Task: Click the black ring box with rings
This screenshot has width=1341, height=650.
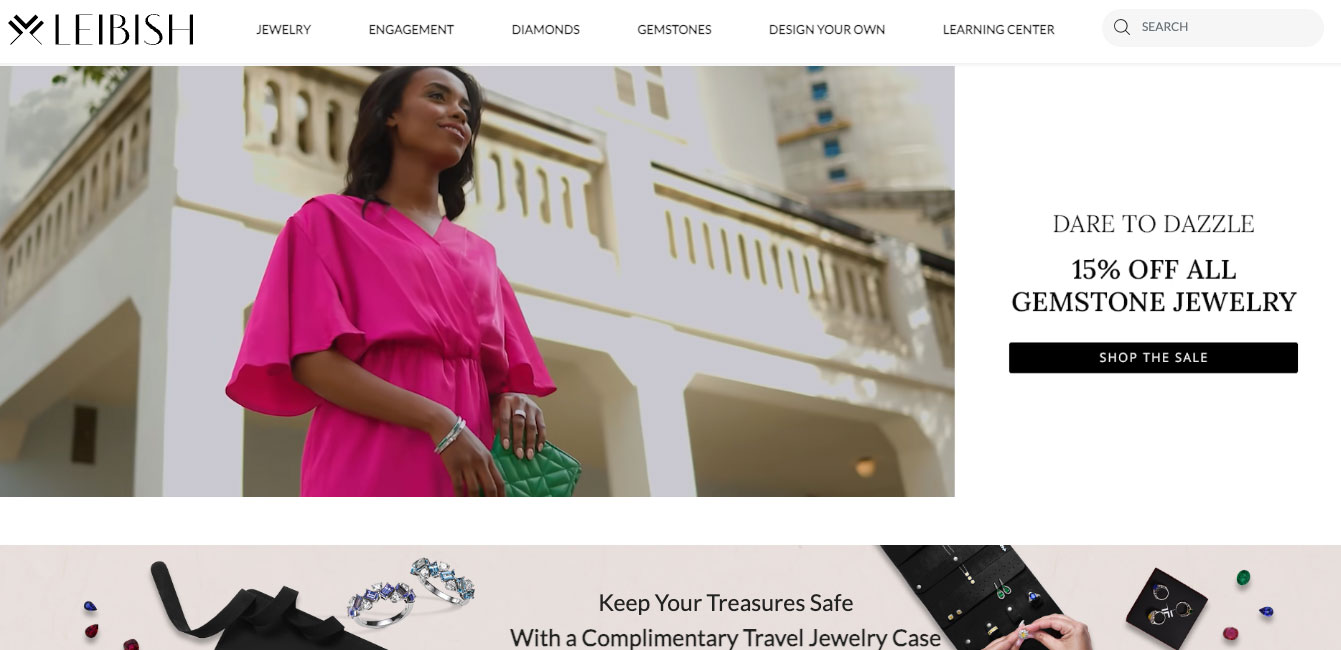Action: pos(1166,603)
